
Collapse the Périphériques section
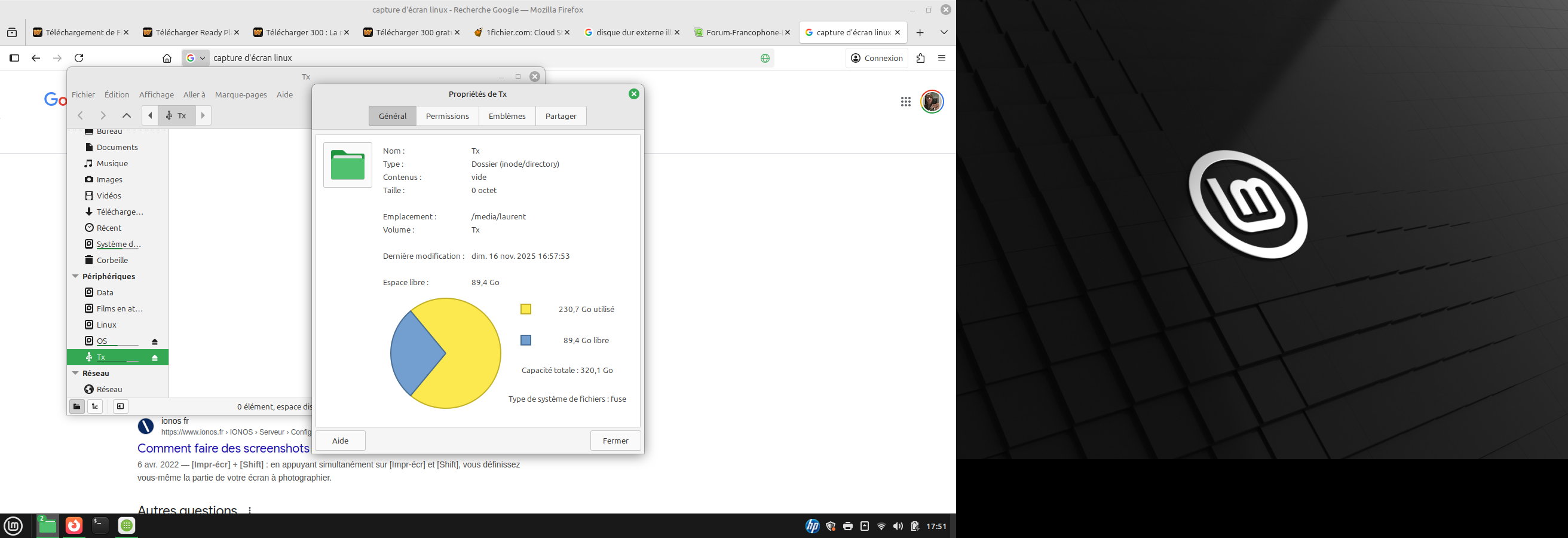pos(75,276)
